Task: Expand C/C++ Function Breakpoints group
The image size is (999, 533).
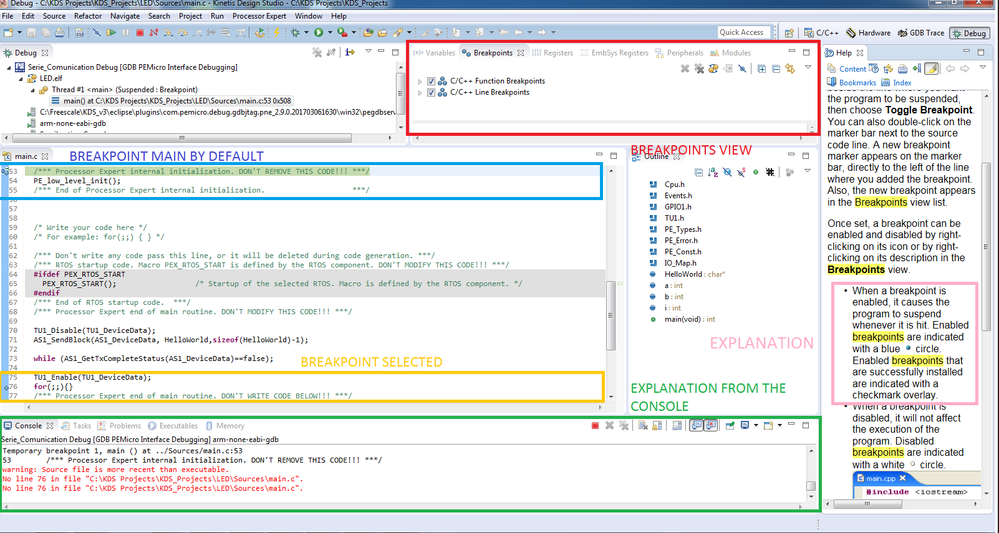Action: [420, 82]
